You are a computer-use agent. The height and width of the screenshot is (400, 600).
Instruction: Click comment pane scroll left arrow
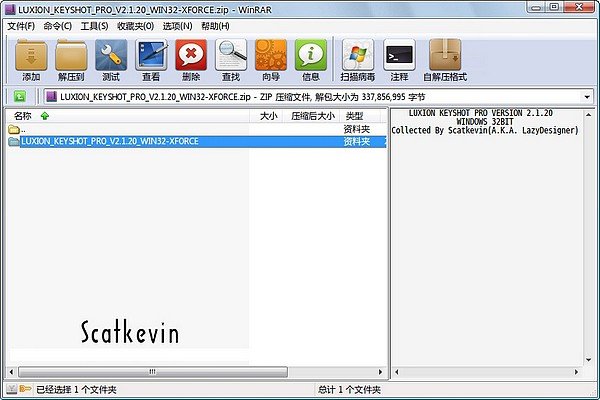tap(397, 372)
